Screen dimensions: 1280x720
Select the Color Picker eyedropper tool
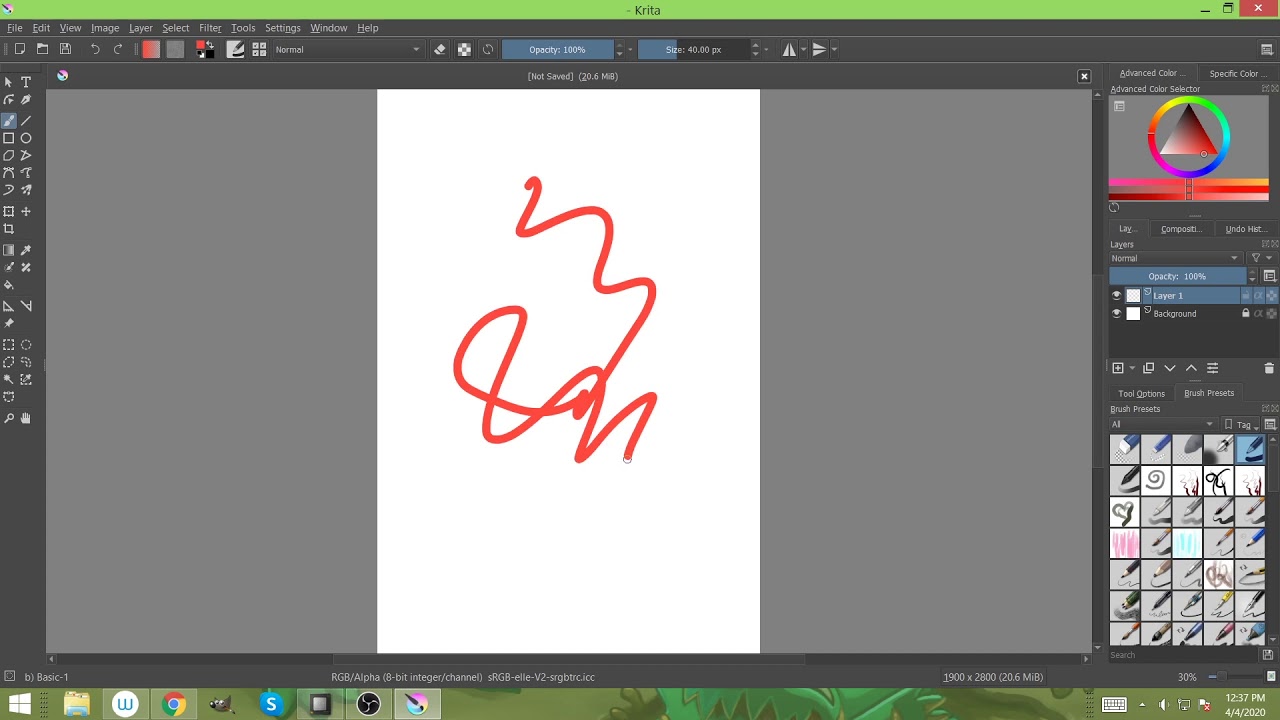26,250
